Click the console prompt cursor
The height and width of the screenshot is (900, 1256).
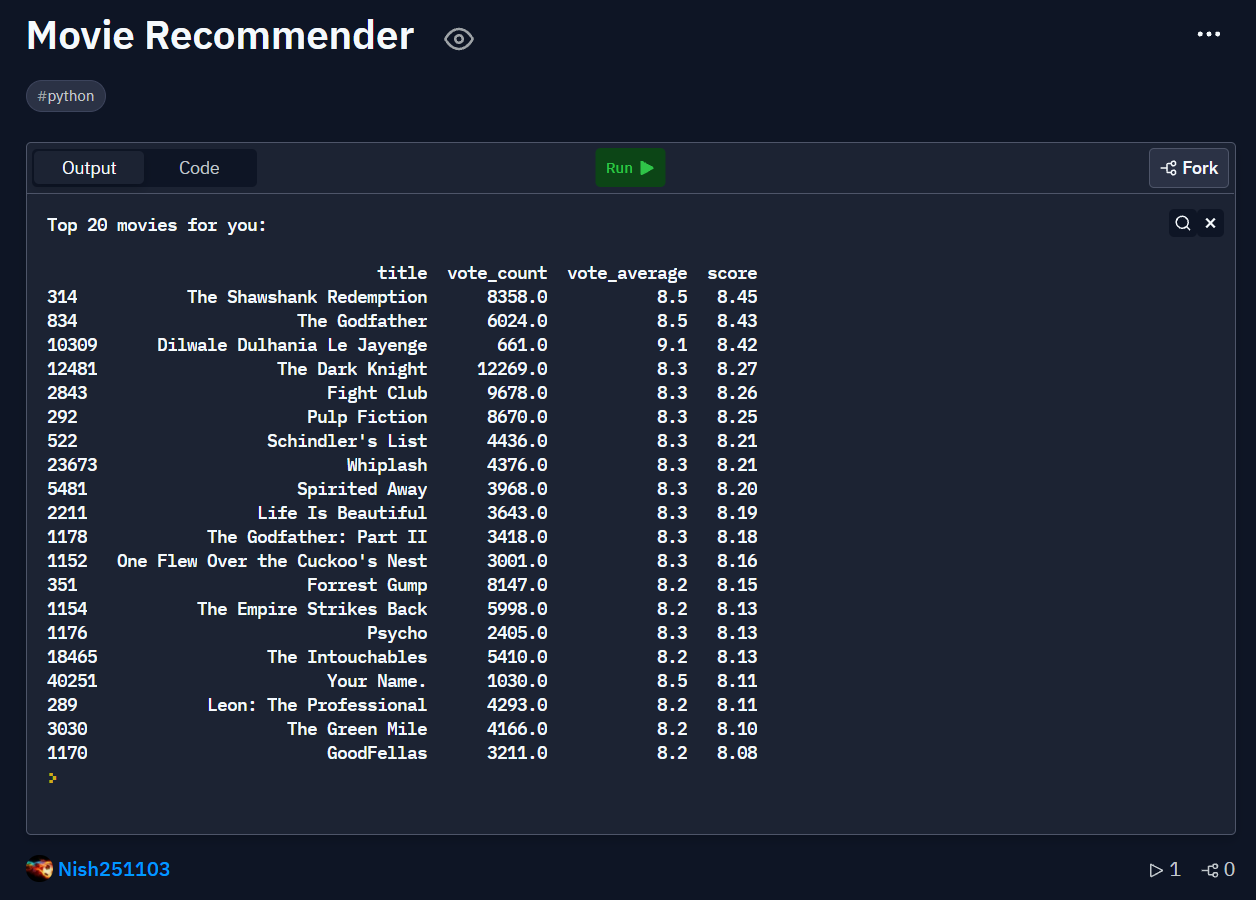(52, 777)
